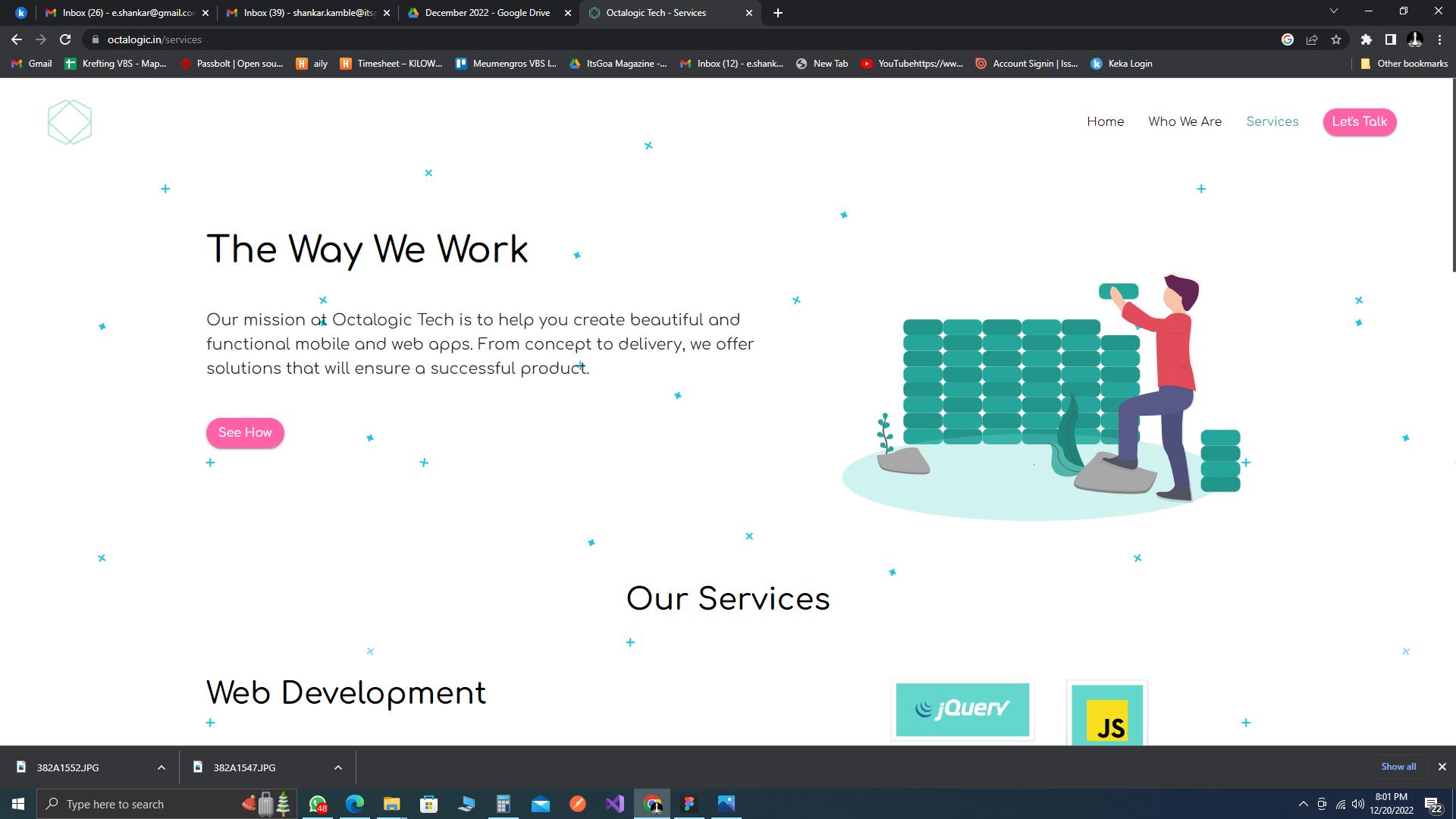Expand options for 382A1552.JPG download

click(161, 767)
